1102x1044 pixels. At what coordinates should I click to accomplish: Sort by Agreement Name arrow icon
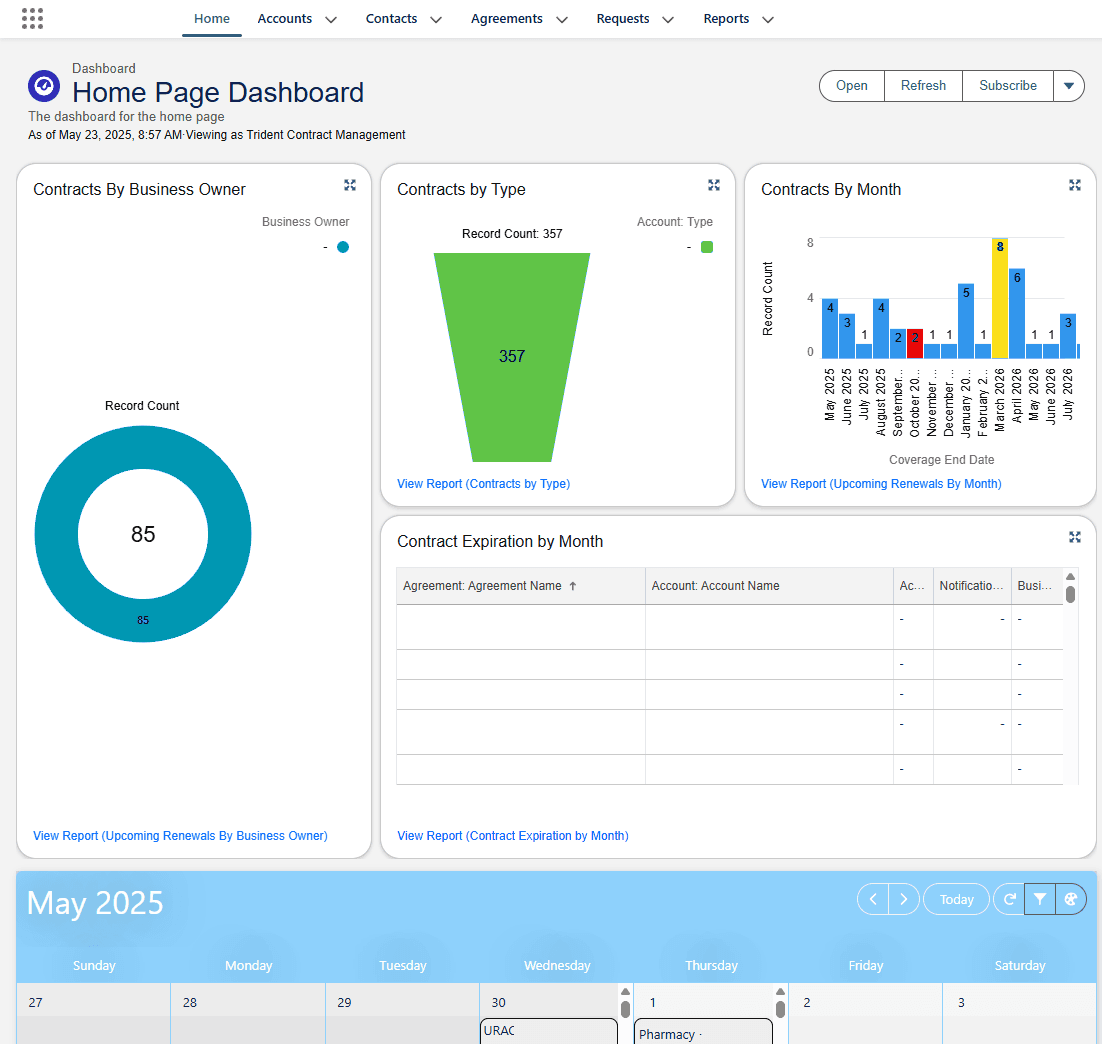point(573,586)
